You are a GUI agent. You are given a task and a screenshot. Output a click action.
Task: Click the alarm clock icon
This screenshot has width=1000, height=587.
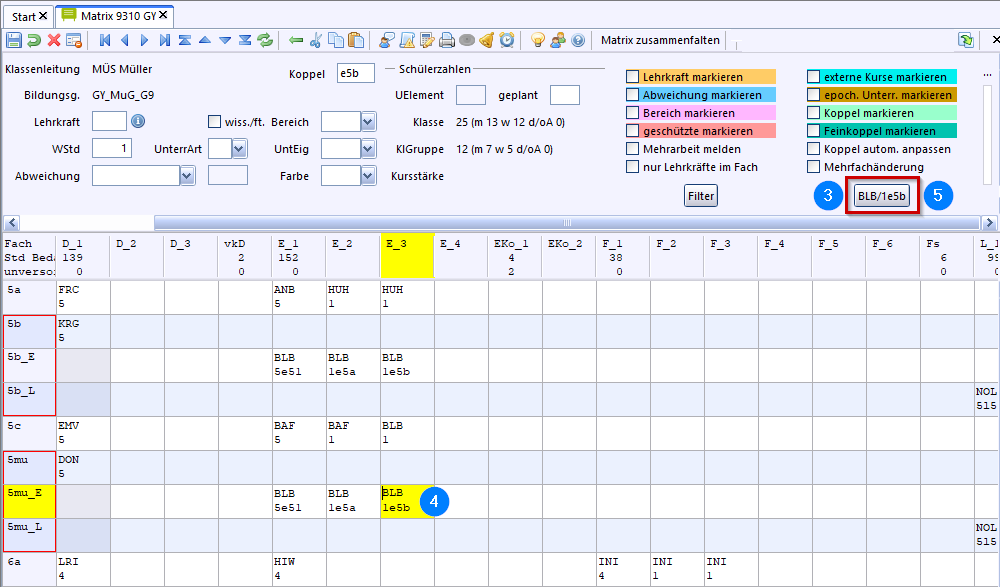(x=507, y=40)
